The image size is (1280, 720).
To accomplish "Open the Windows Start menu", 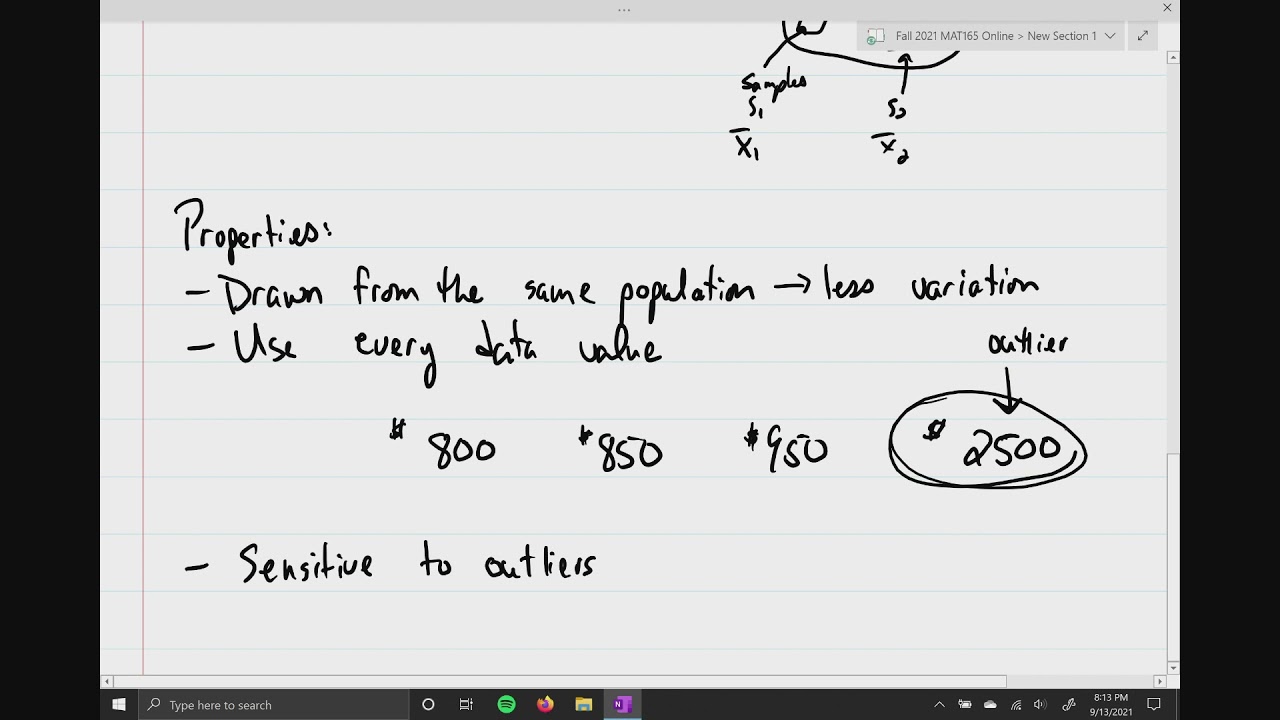I will [119, 705].
